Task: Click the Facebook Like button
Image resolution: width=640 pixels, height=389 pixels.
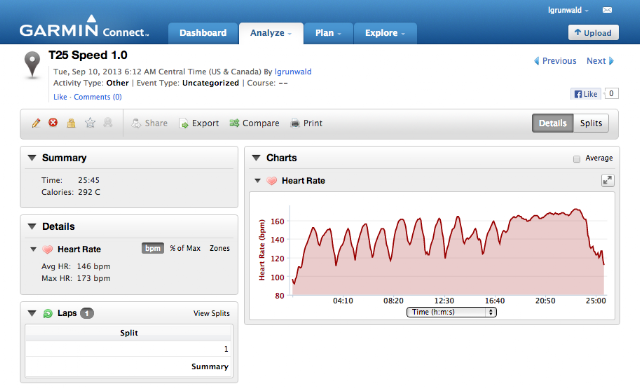Action: pyautogui.click(x=586, y=94)
